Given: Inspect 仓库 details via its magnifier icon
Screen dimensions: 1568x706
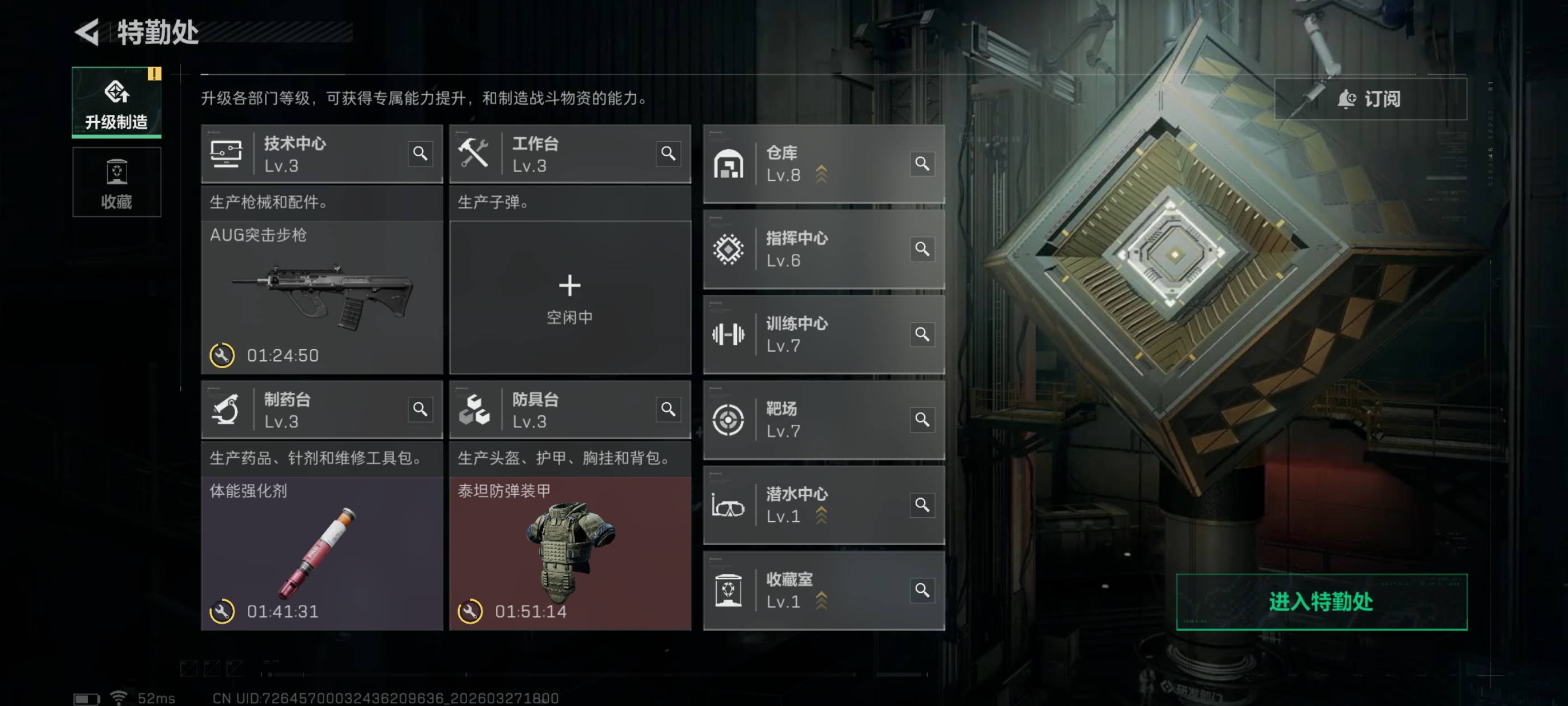Looking at the screenshot, I should coord(922,164).
